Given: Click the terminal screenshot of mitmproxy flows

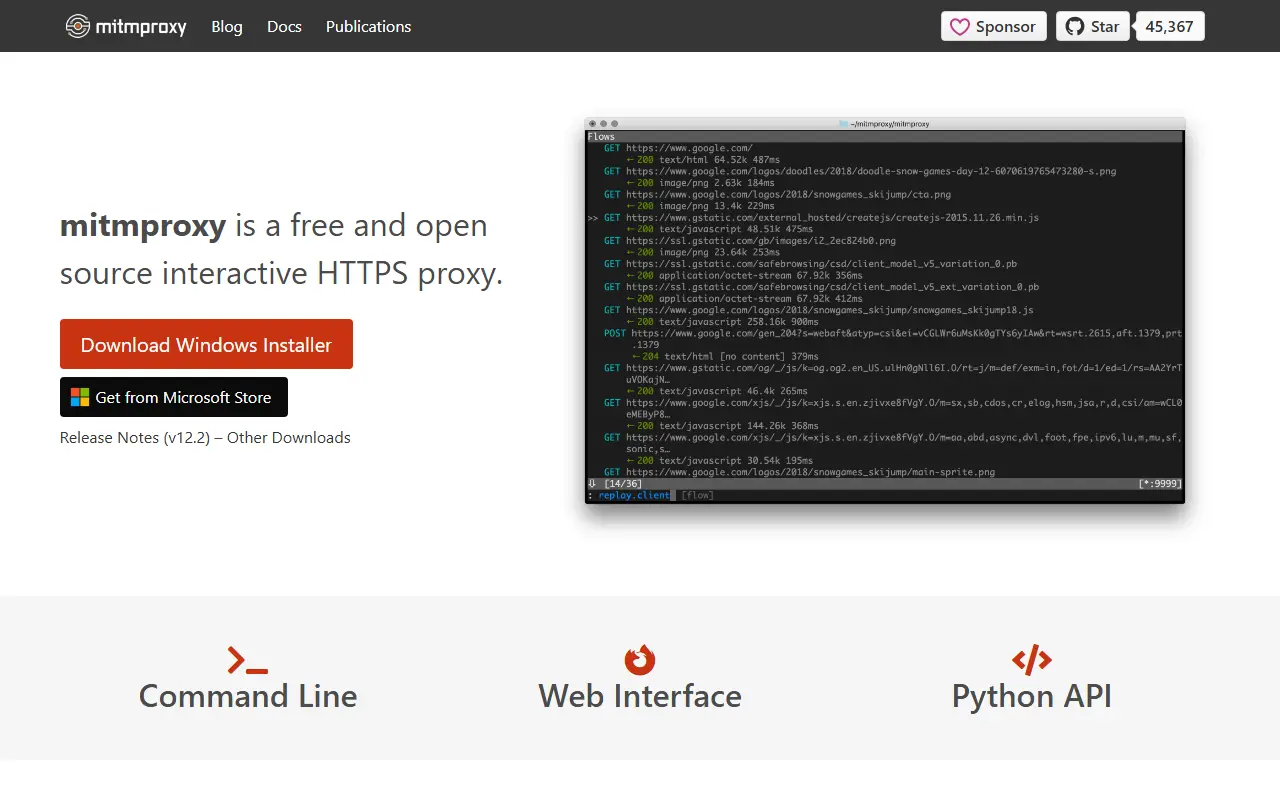Looking at the screenshot, I should pos(885,310).
